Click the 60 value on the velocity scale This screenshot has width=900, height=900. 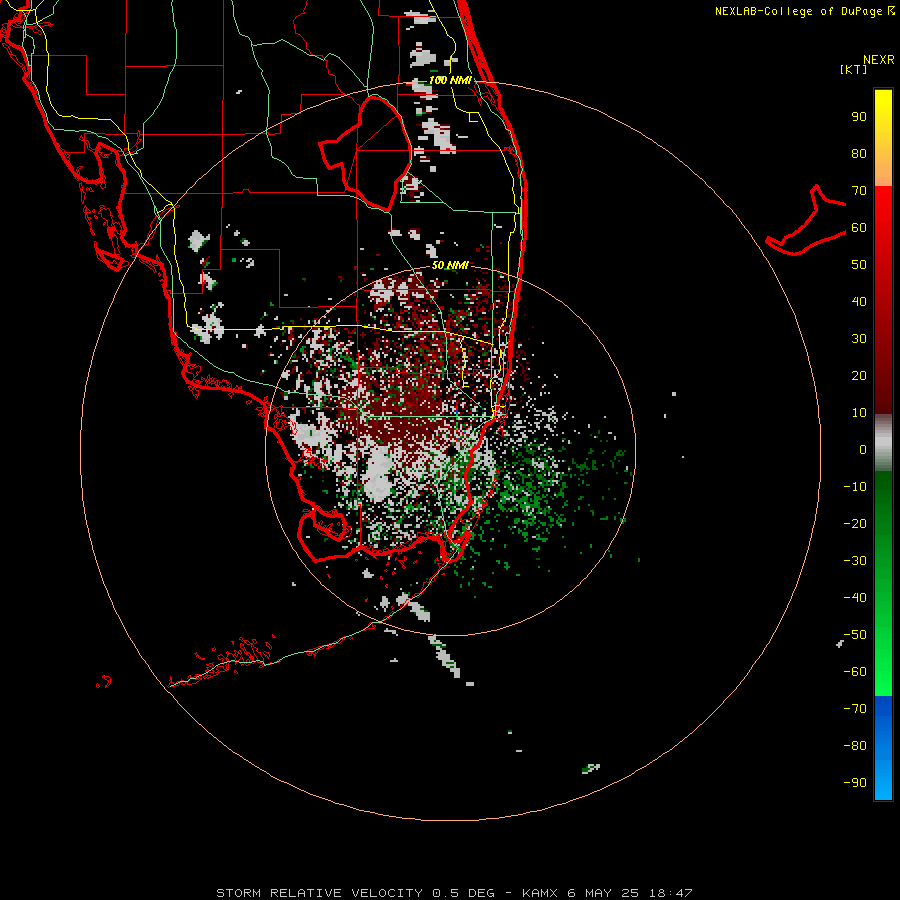[x=859, y=228]
